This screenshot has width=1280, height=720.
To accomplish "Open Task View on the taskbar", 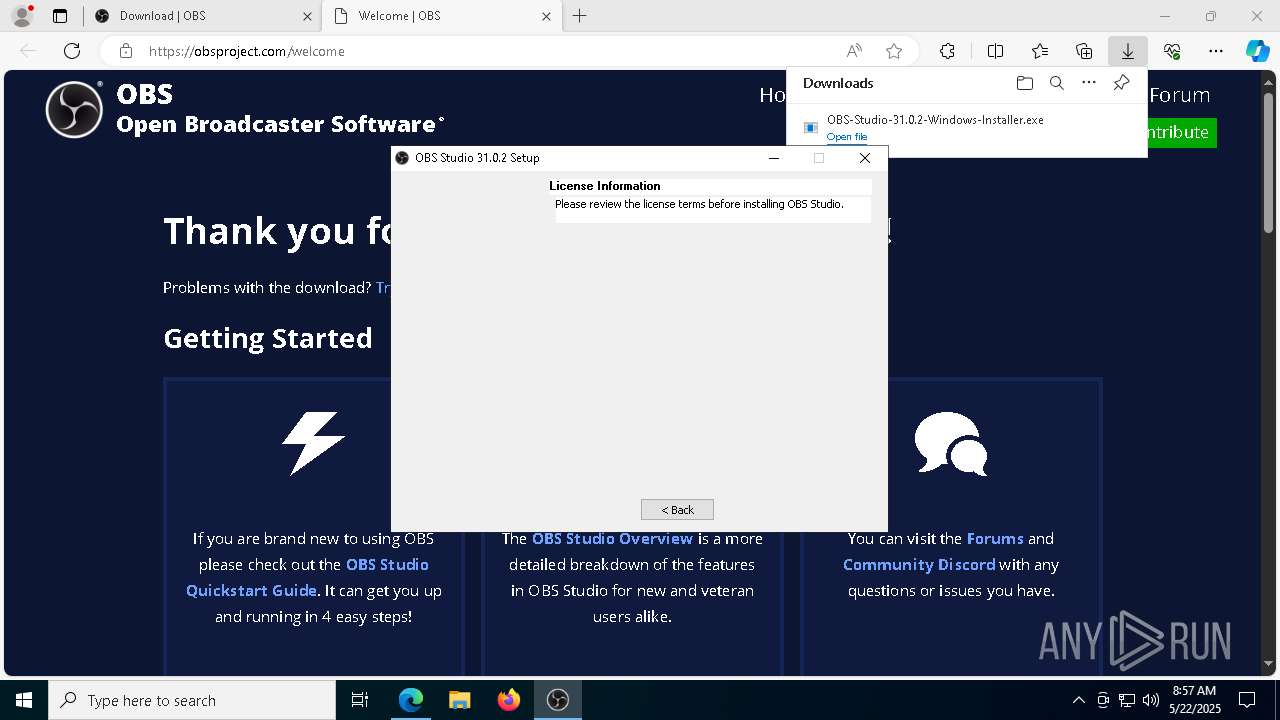I will 360,700.
